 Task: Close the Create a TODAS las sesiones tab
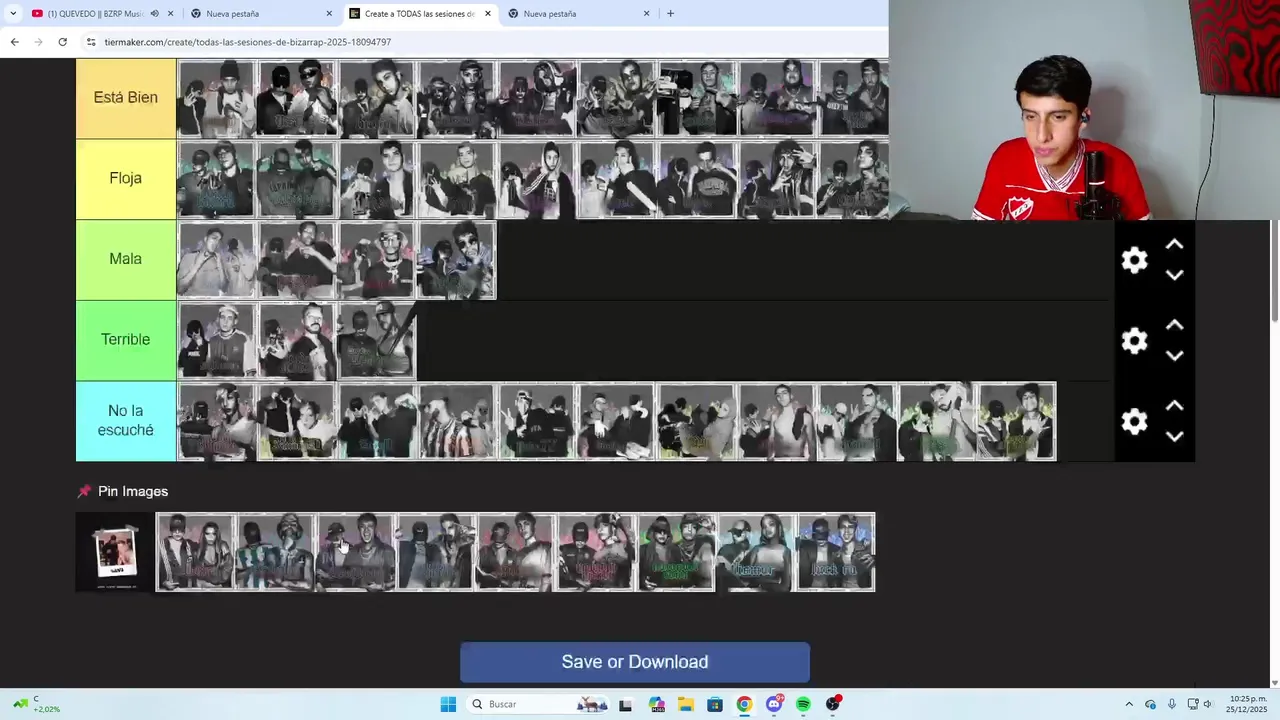[x=488, y=14]
